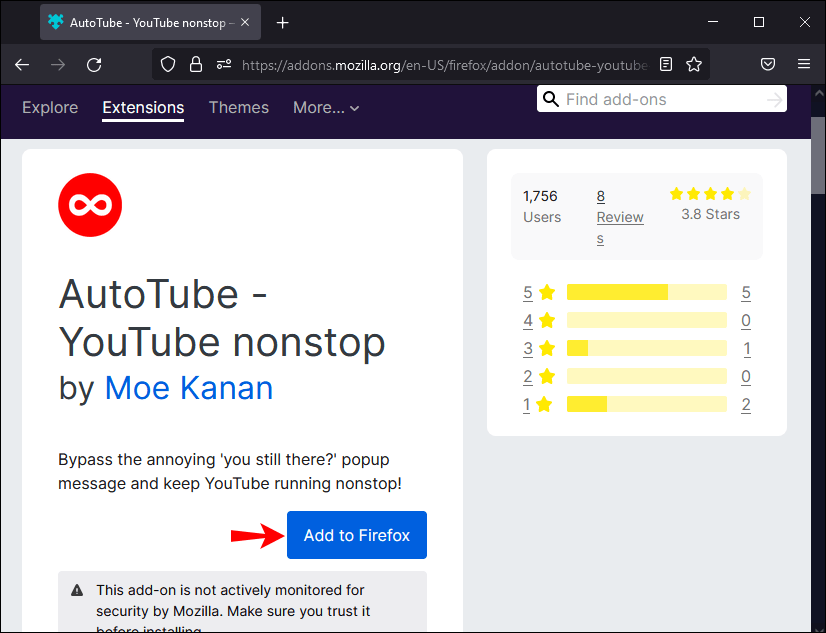Click the Find add-ons search field

pos(660,99)
